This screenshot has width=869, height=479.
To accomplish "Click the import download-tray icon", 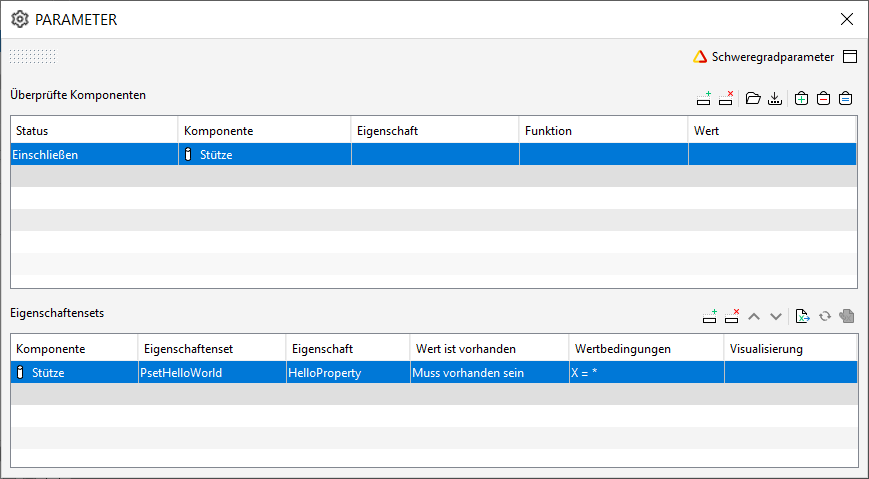I will click(775, 99).
